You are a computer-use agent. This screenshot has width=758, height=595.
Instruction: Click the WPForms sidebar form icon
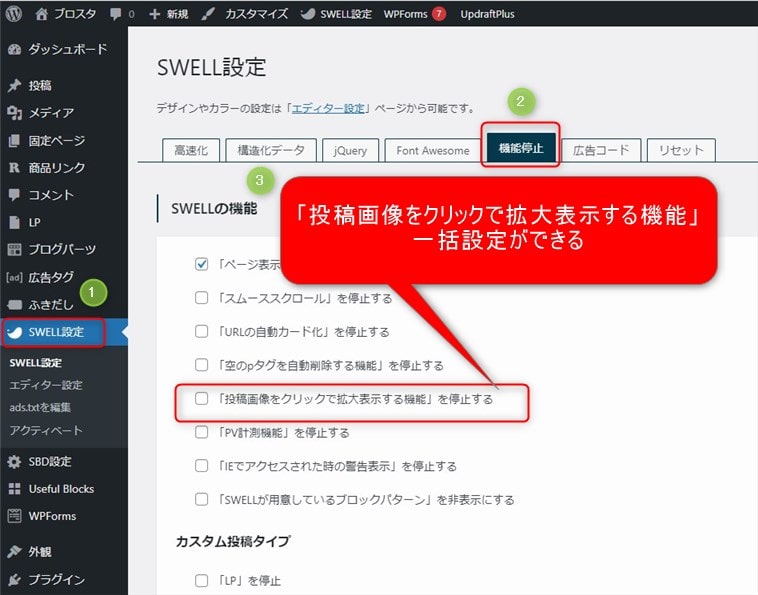[x=15, y=516]
